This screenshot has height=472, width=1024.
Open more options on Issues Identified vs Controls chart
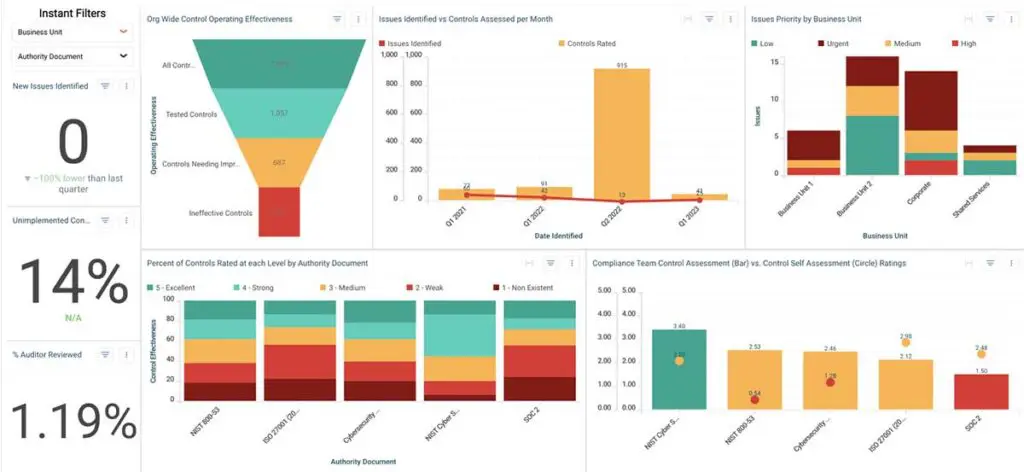pos(732,19)
